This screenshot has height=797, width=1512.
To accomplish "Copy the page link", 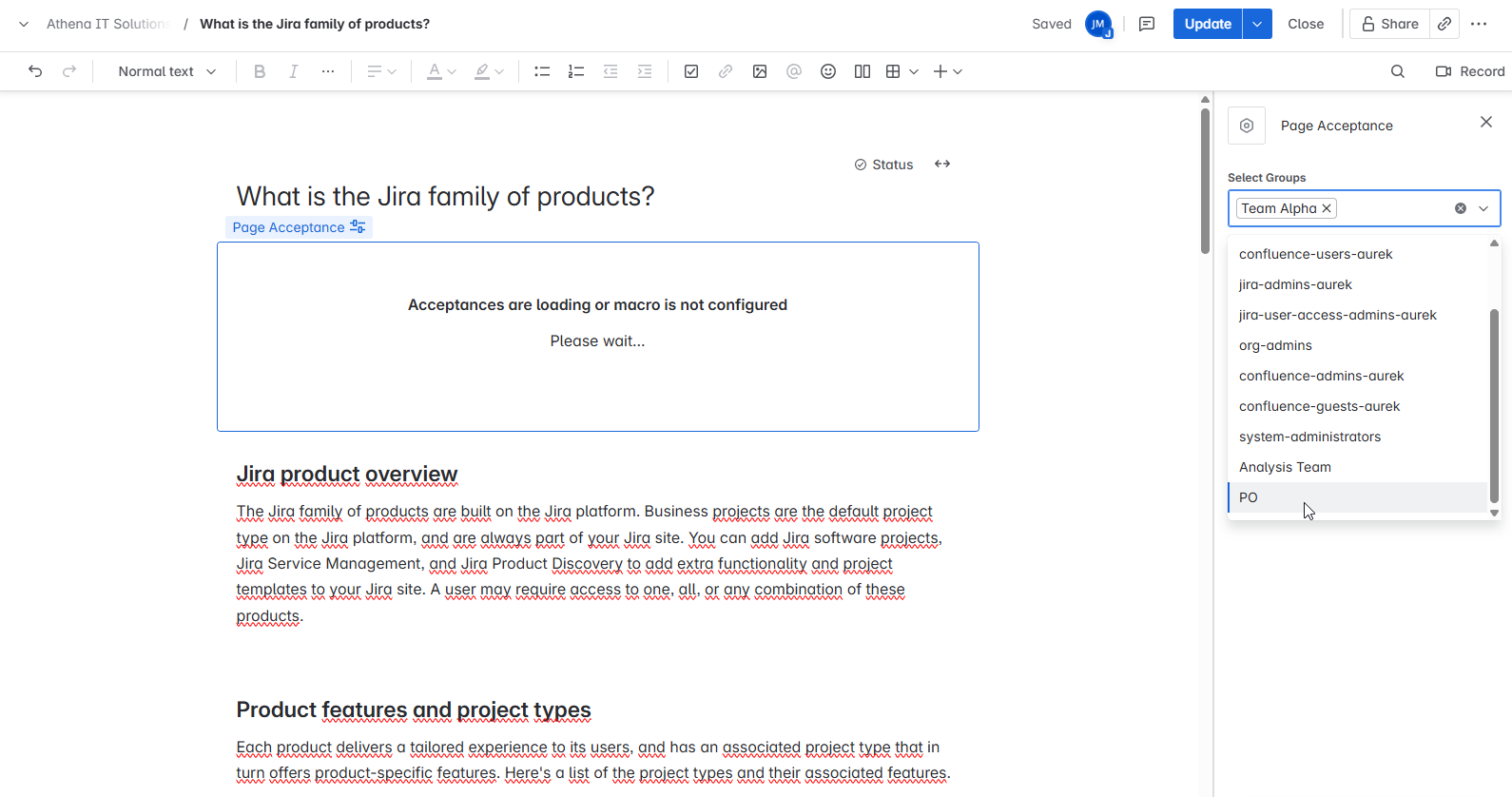I will [x=1444, y=24].
